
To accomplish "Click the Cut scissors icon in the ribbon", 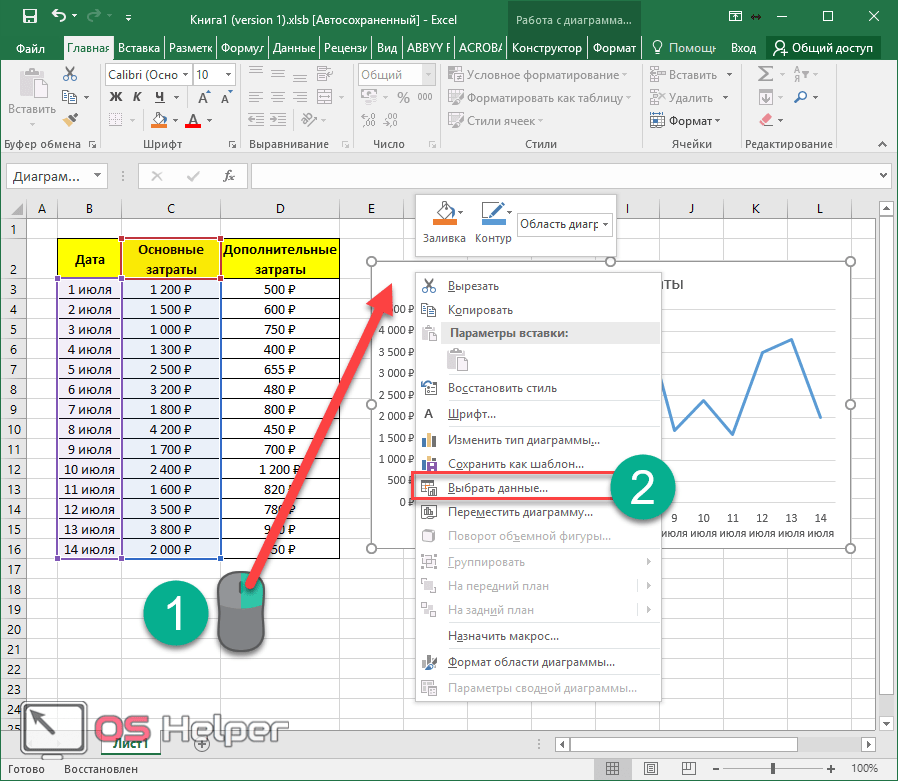I will pyautogui.click(x=70, y=74).
